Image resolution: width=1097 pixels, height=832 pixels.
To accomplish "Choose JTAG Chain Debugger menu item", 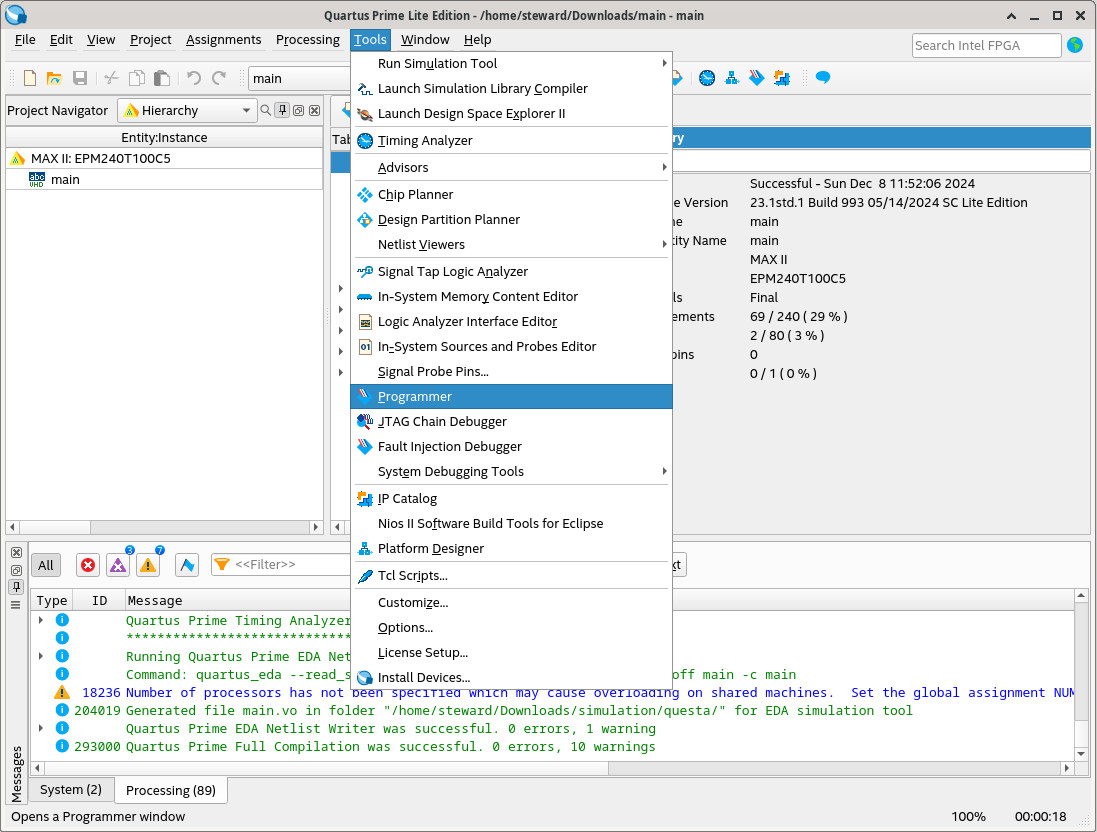I will [511, 421].
